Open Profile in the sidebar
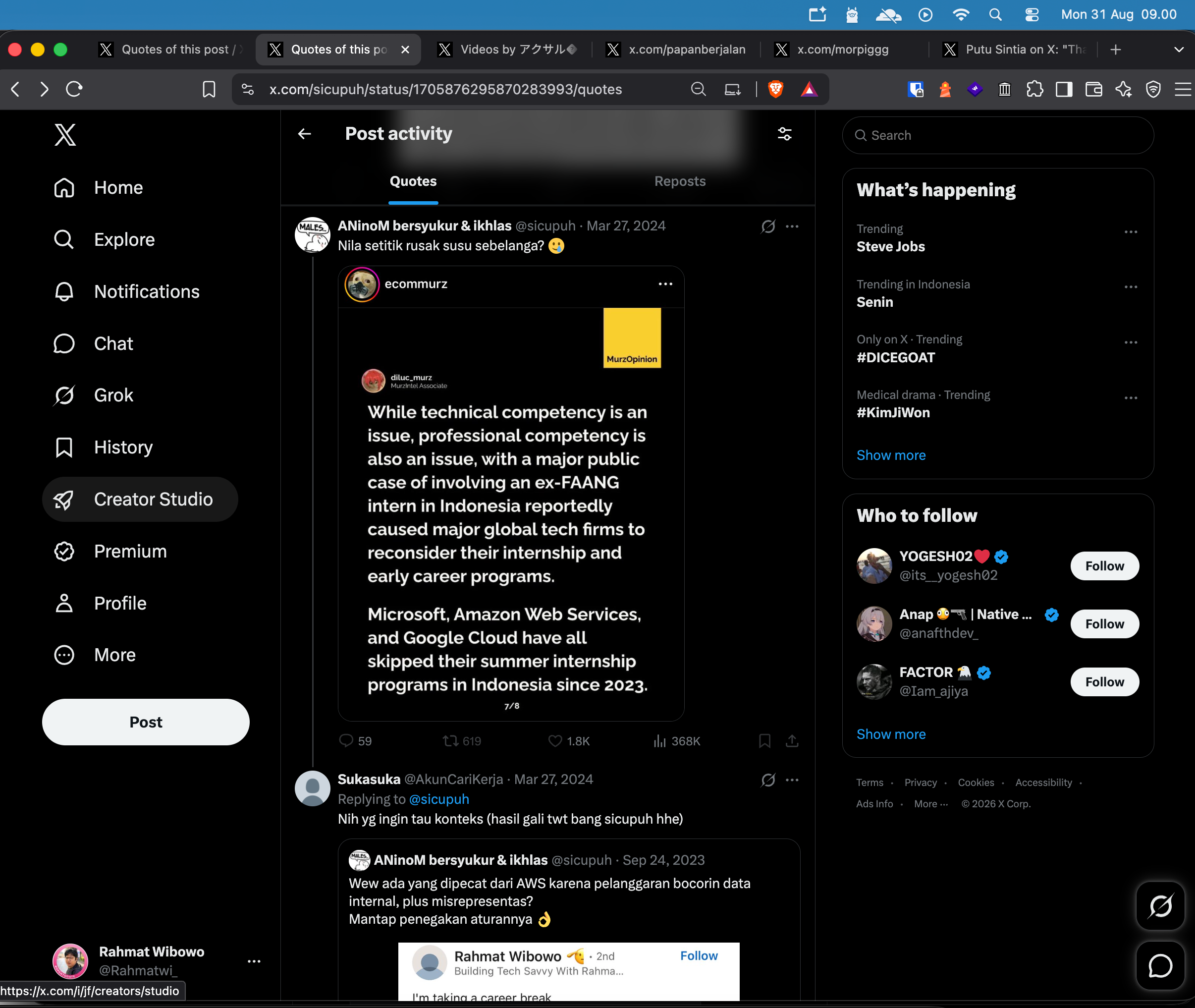Screen dimensions: 1195x1008 [100, 603]
